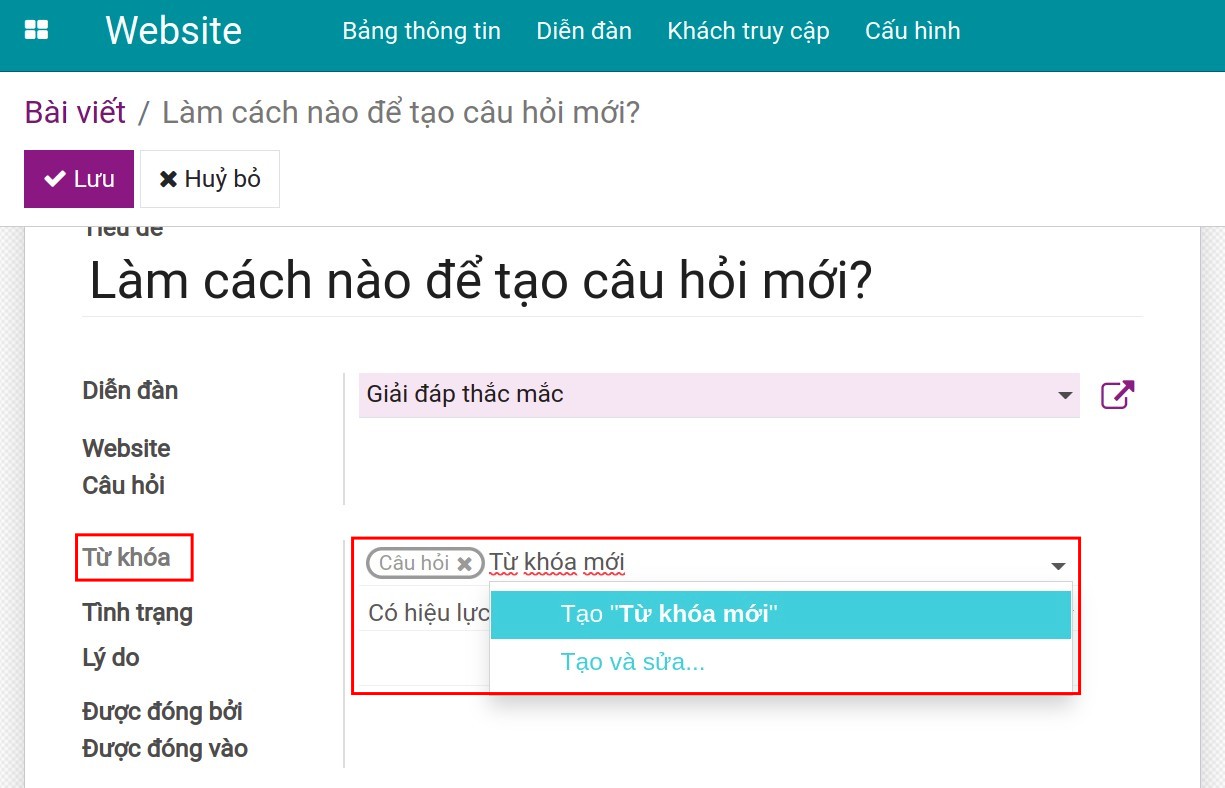Open the Cấu hình menu
Screen dimensions: 1225x788
(912, 31)
